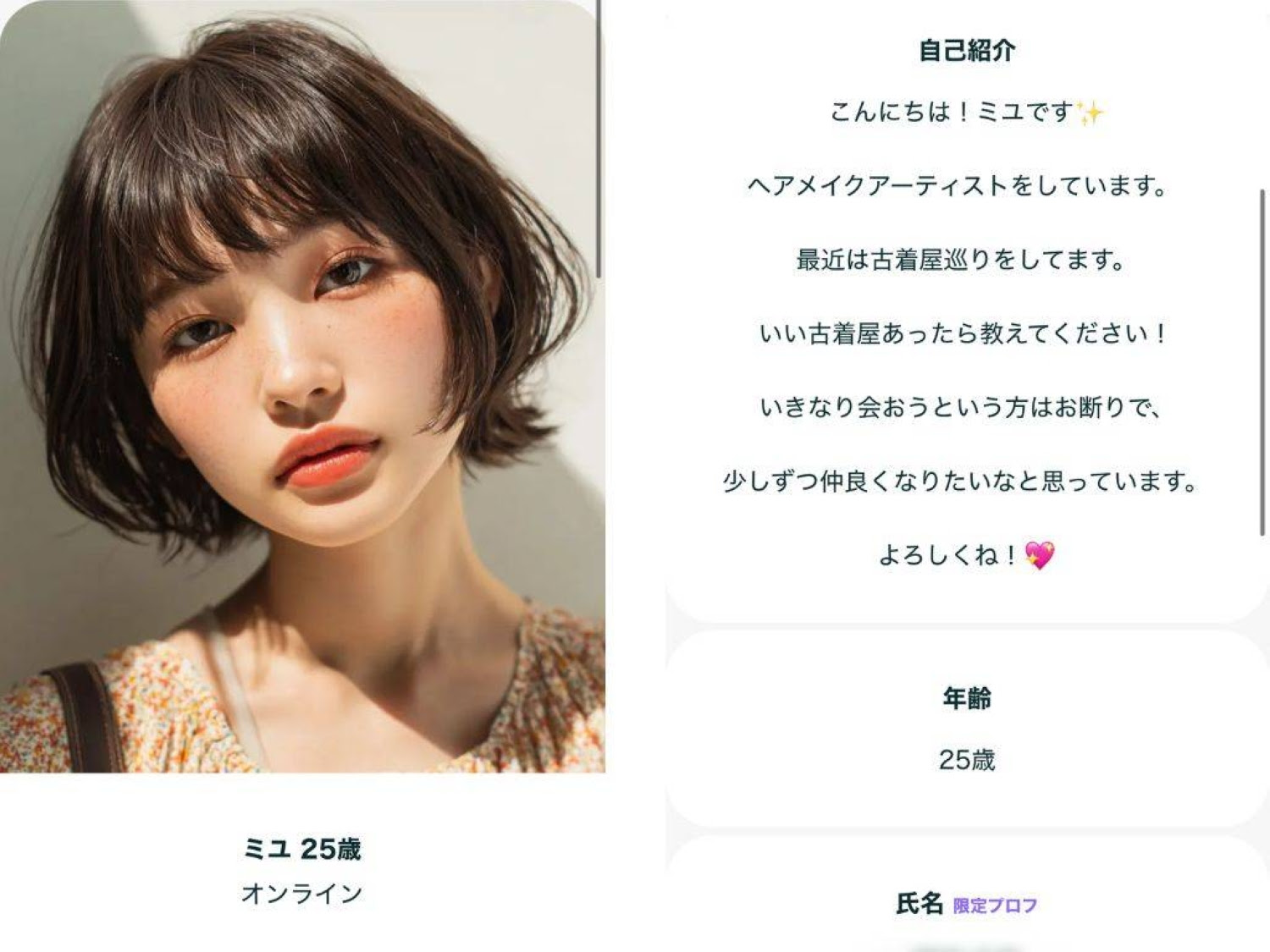Click the thin scrollbar beside the photo

click(x=599, y=139)
